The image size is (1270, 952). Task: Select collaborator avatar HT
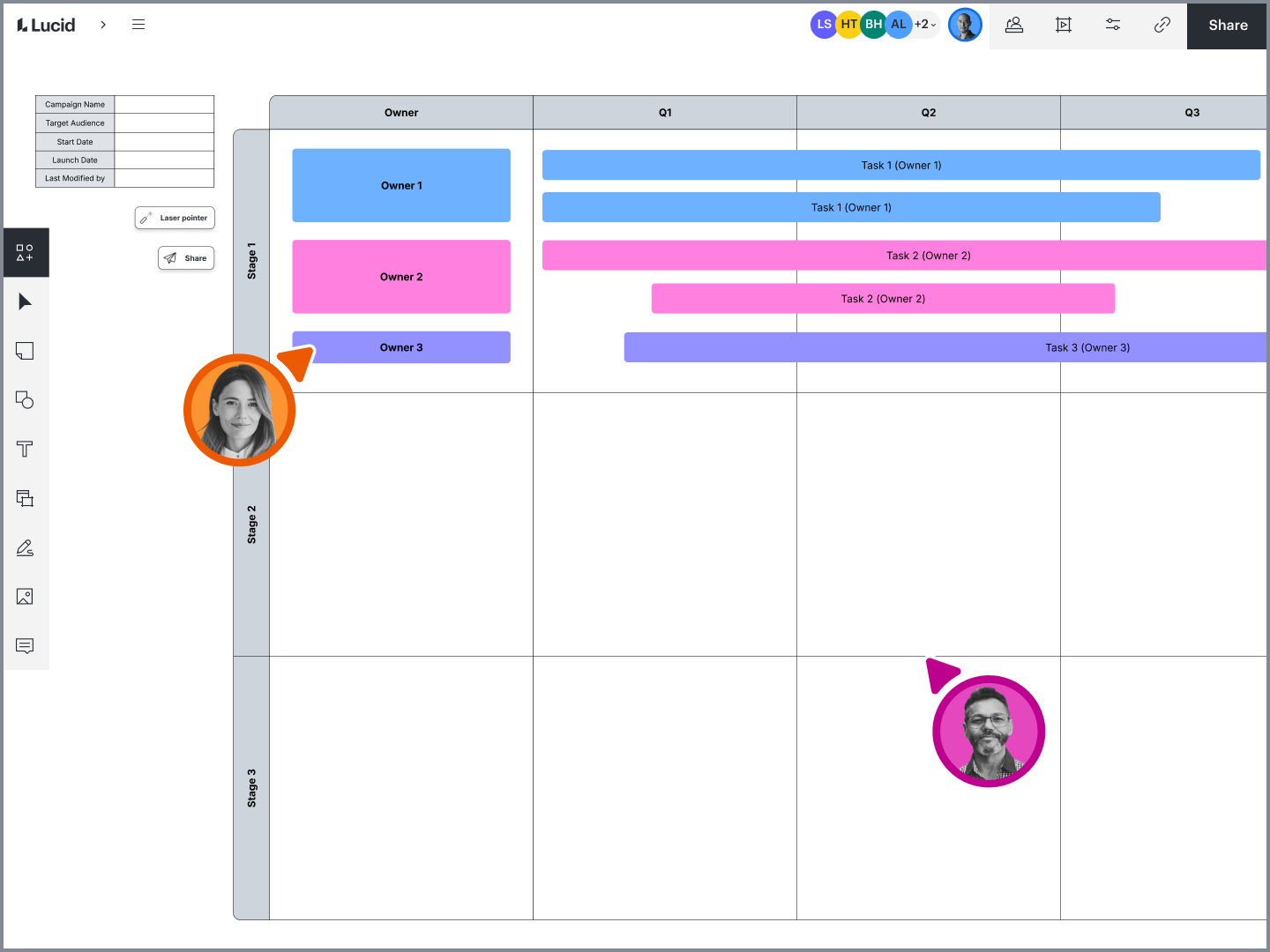(848, 25)
